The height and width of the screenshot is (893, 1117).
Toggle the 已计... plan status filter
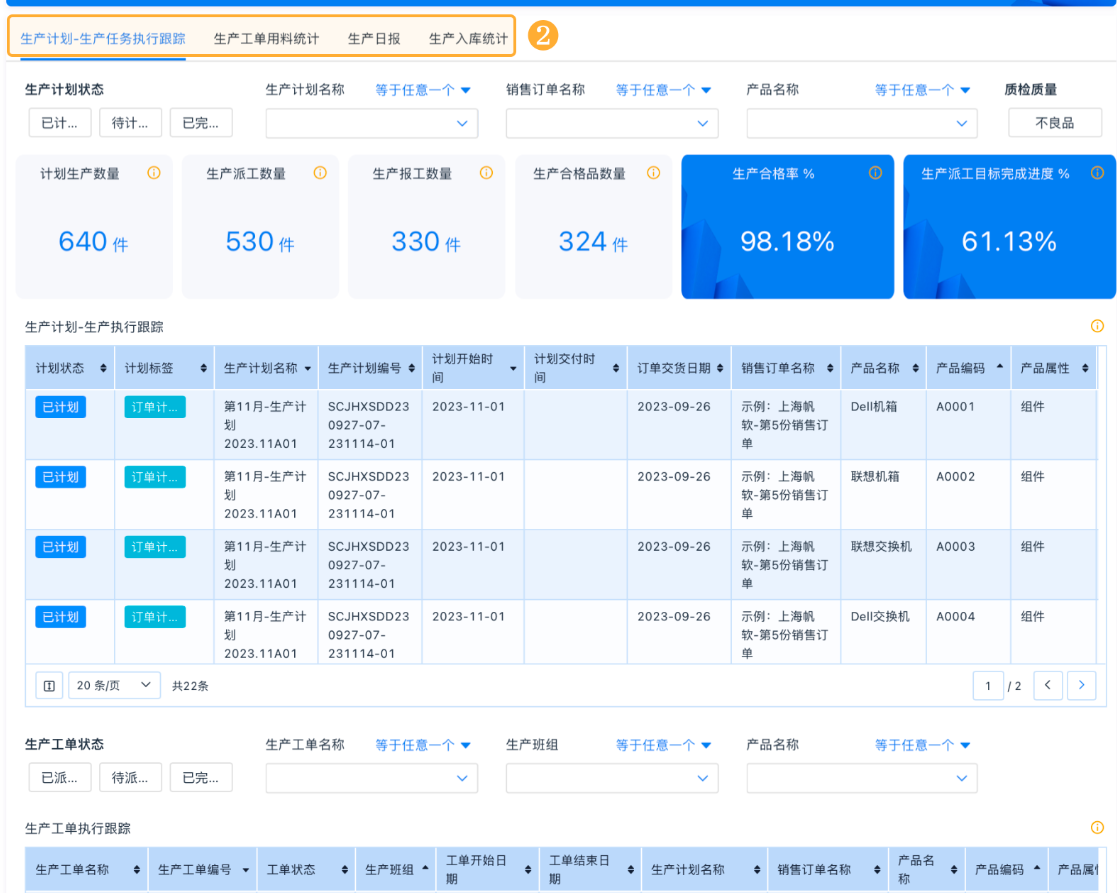(60, 122)
